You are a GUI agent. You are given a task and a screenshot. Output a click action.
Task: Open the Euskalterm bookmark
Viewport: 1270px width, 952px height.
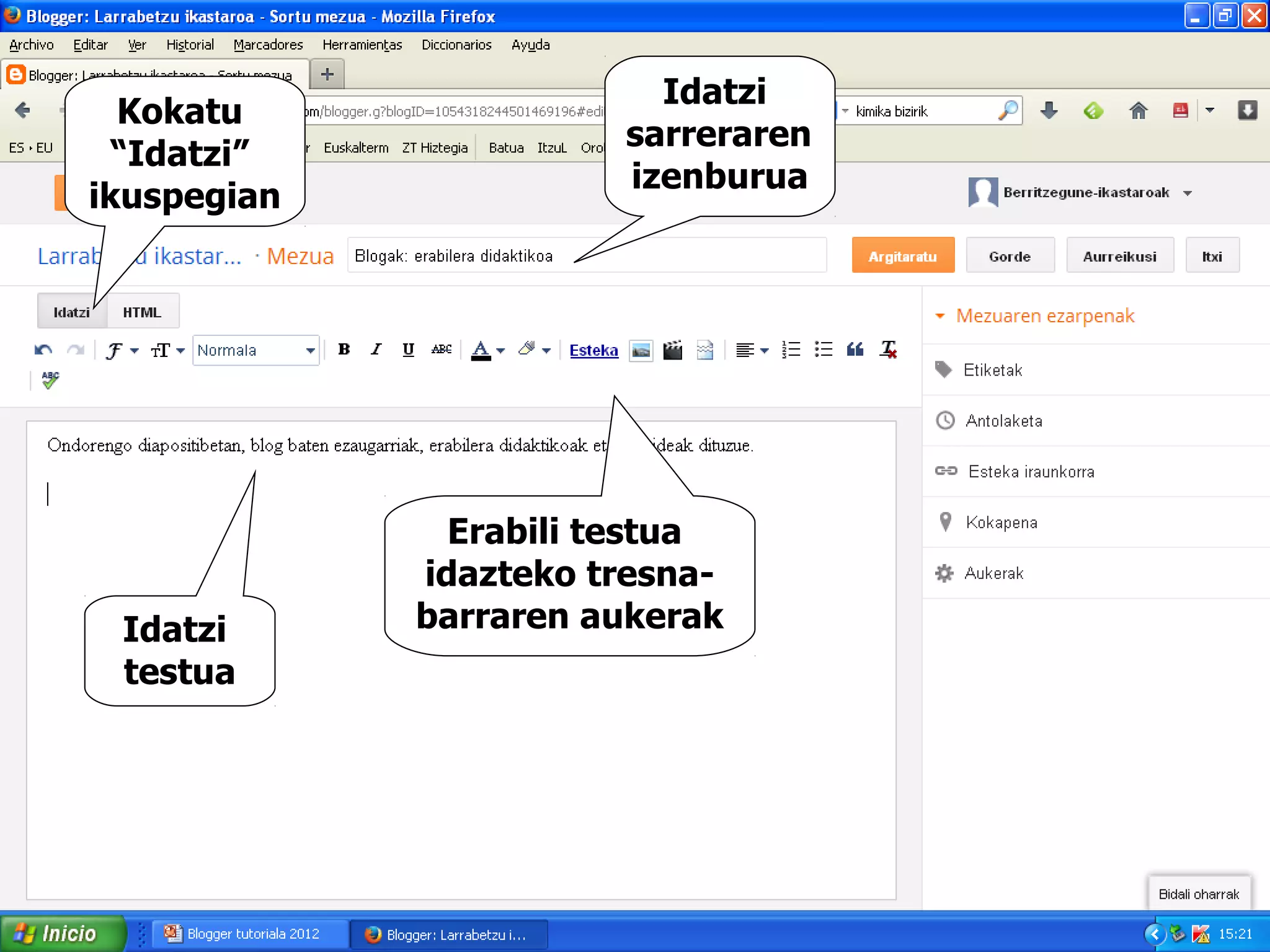[x=356, y=148]
